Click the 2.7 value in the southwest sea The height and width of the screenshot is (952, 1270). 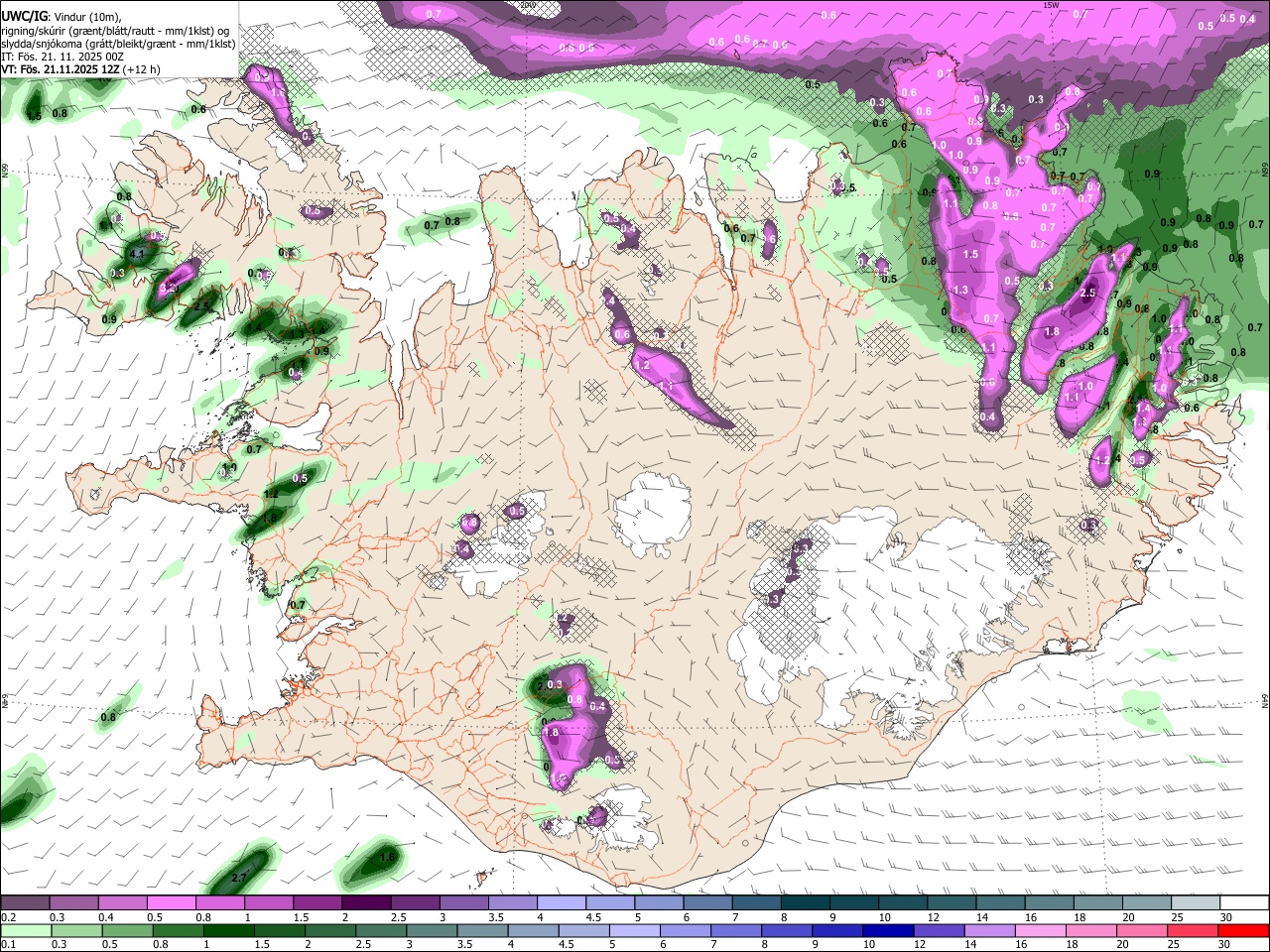pos(238,879)
